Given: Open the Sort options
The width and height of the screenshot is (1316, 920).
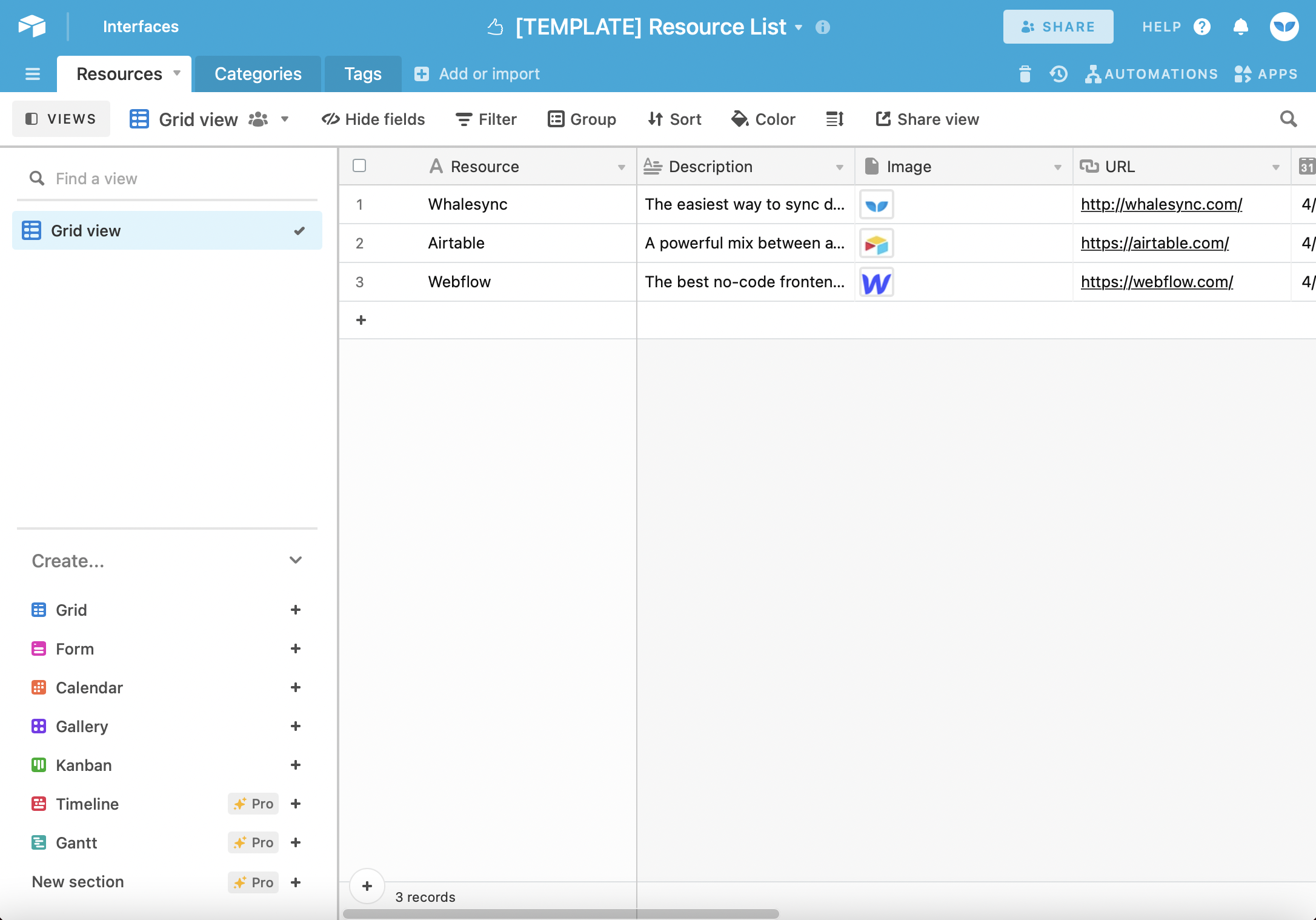Looking at the screenshot, I should (674, 119).
